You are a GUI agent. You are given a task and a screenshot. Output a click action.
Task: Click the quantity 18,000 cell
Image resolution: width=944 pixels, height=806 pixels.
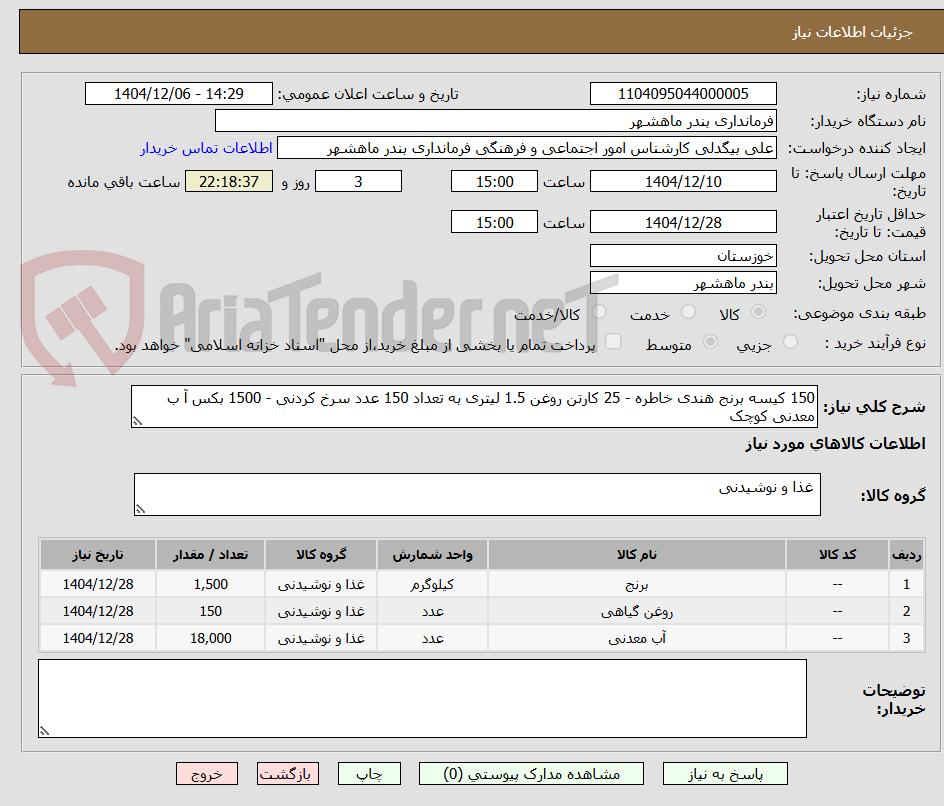tap(211, 638)
